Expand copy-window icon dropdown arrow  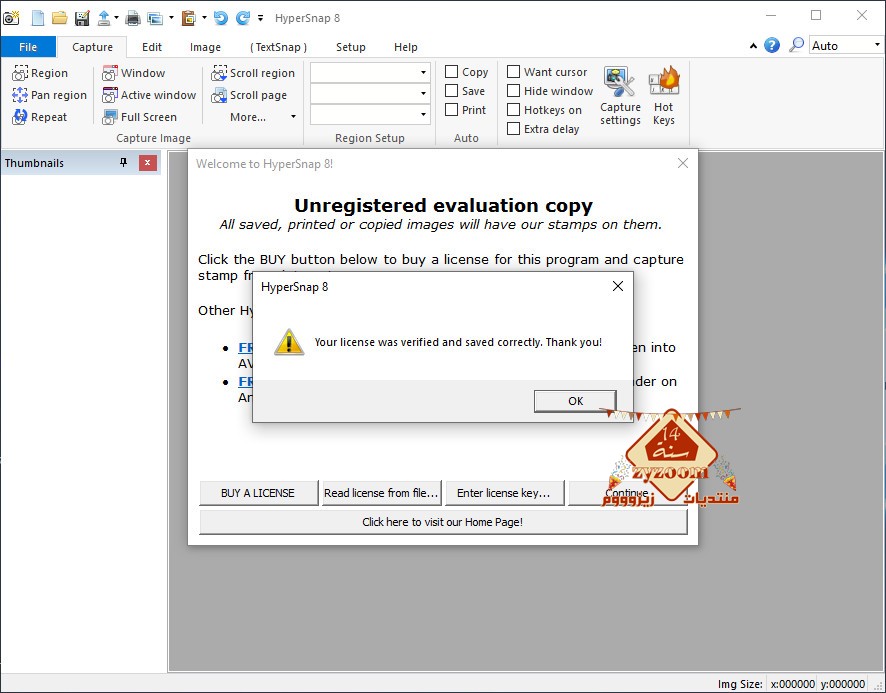pyautogui.click(x=171, y=18)
